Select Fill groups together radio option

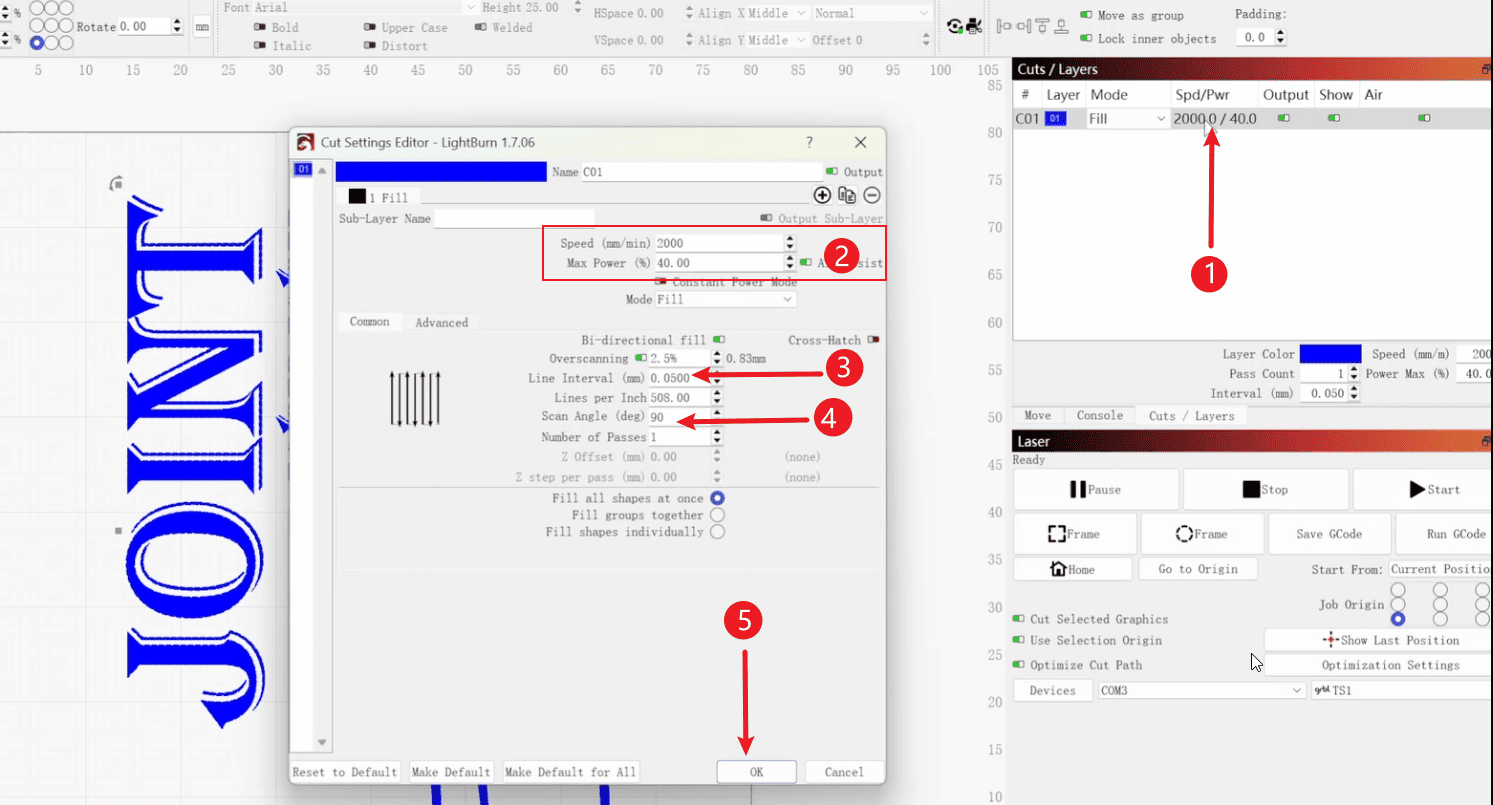click(x=717, y=515)
